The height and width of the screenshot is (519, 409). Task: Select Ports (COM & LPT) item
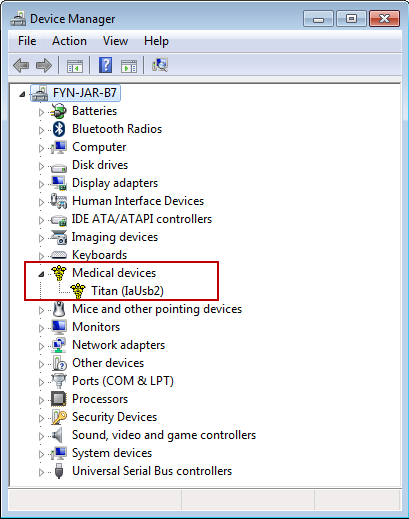pyautogui.click(x=123, y=381)
